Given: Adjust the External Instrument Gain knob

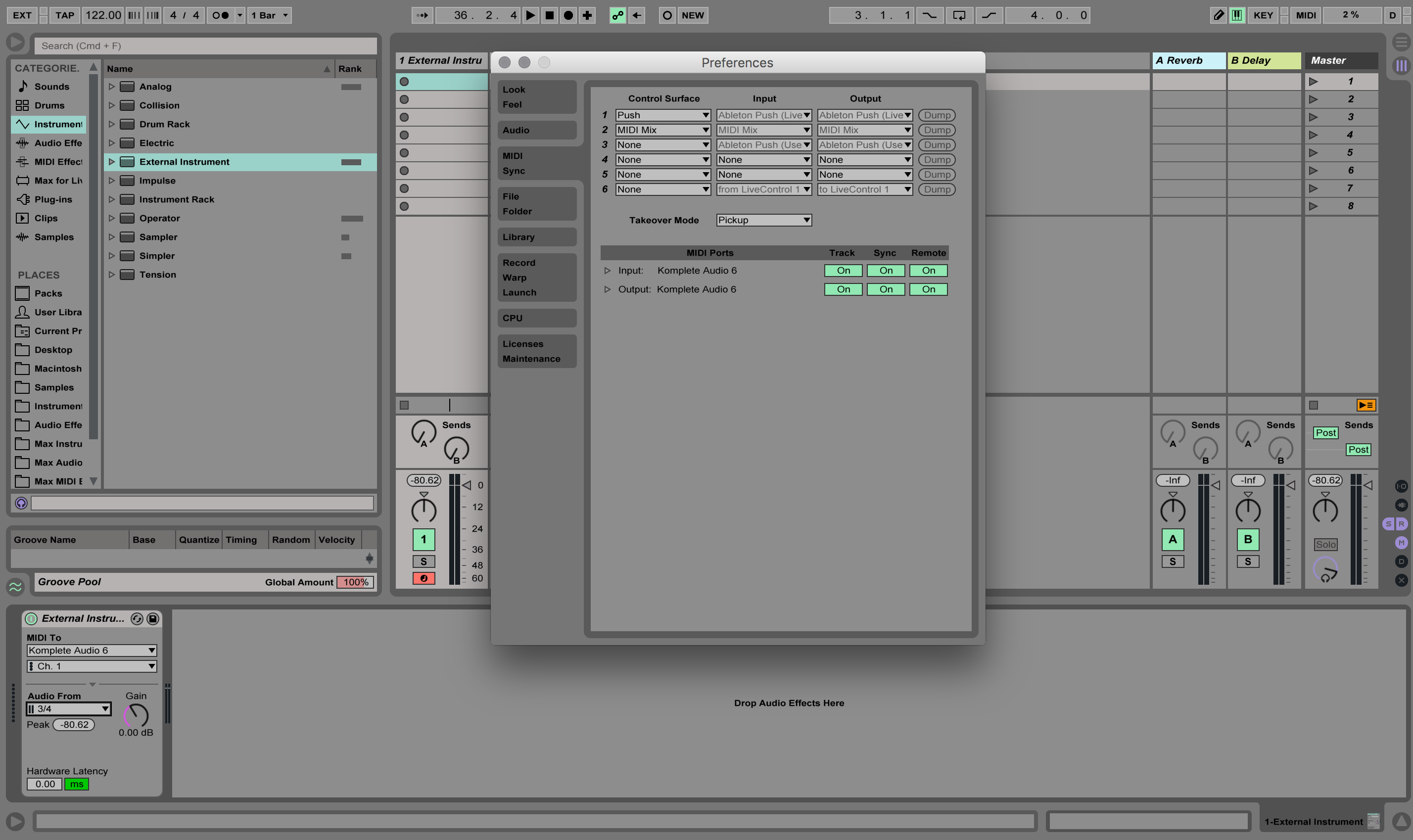Looking at the screenshot, I should point(136,715).
